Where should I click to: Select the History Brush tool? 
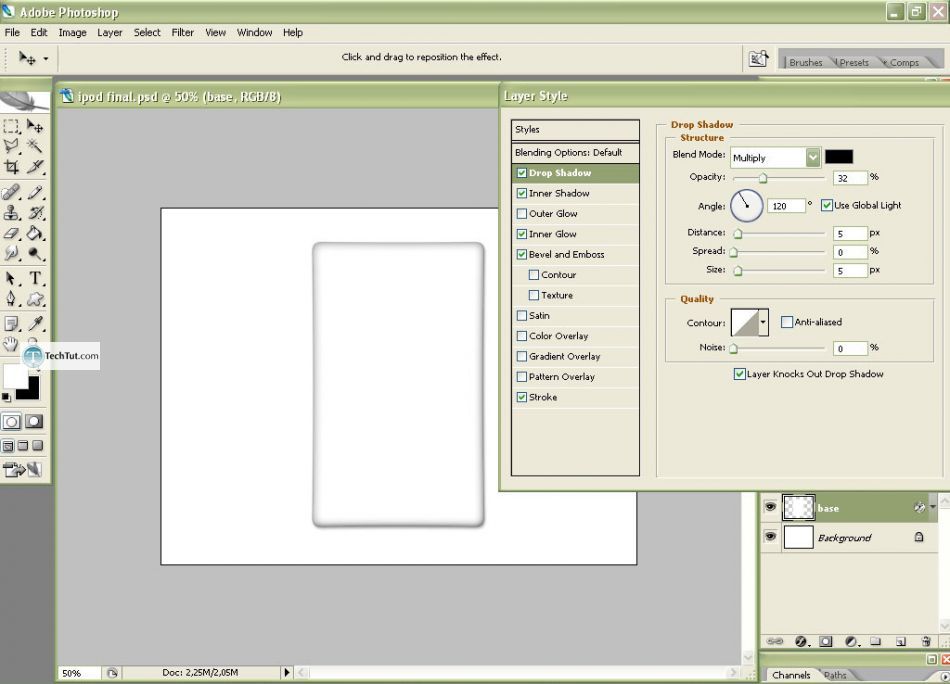point(35,213)
